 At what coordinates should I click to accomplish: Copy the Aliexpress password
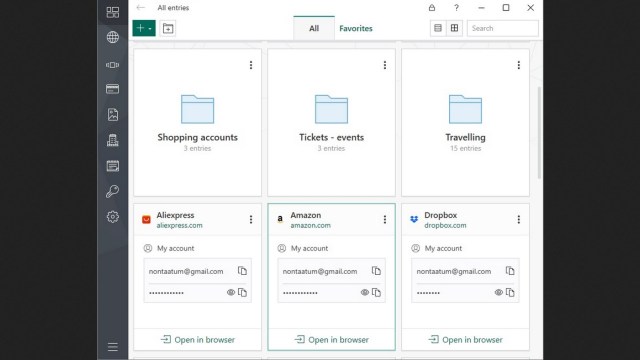pos(242,292)
